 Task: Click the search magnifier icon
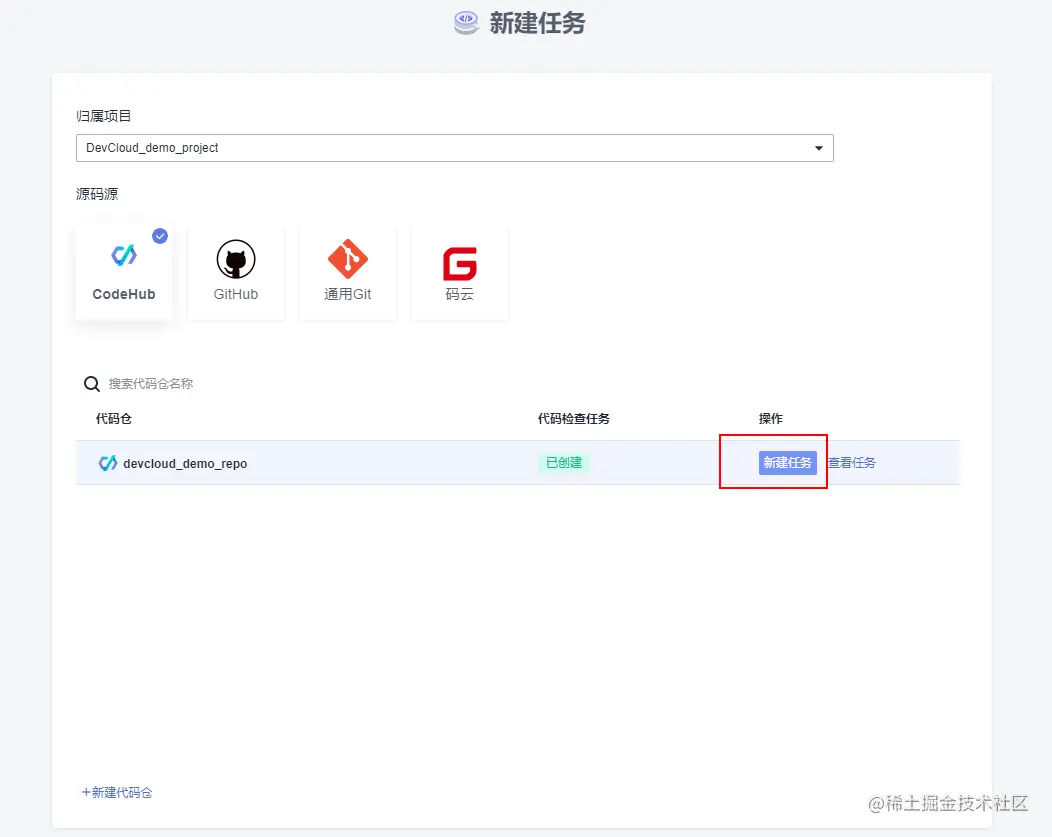coord(92,384)
